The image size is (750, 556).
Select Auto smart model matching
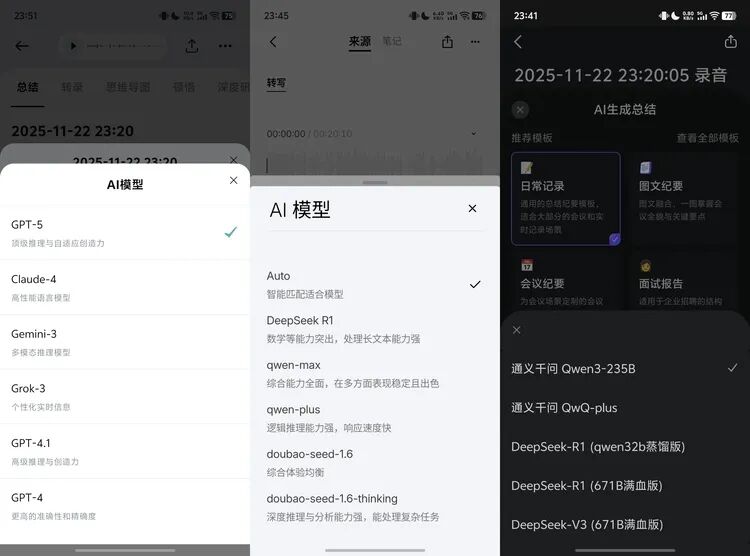[375, 285]
